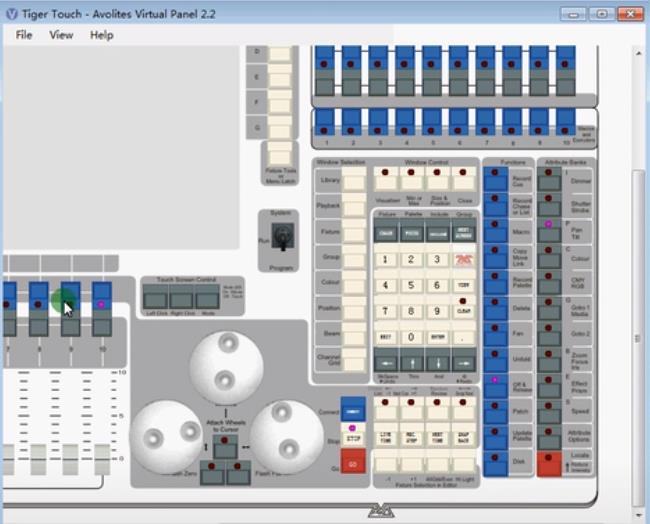Click the Position window selection button
The height and width of the screenshot is (524, 650).
coord(354,308)
